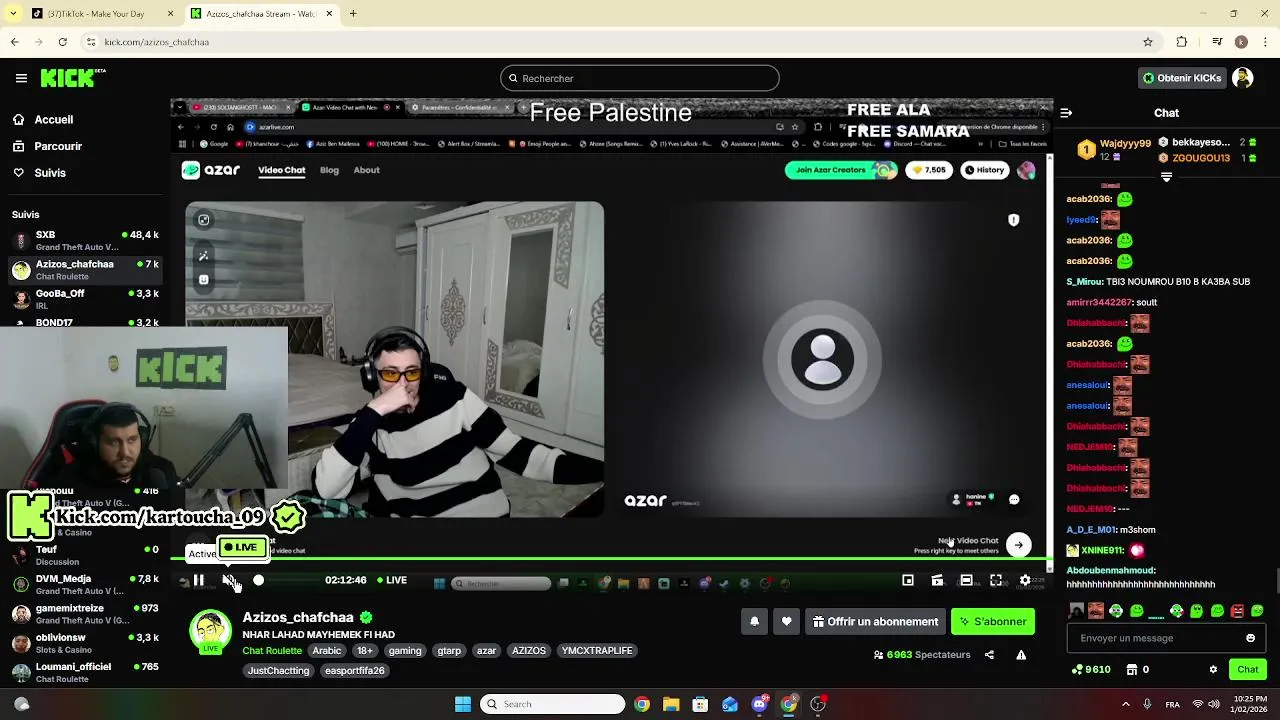Toggle the notification bell for Azizos_chafchaa
This screenshot has width=1280, height=720.
click(755, 621)
